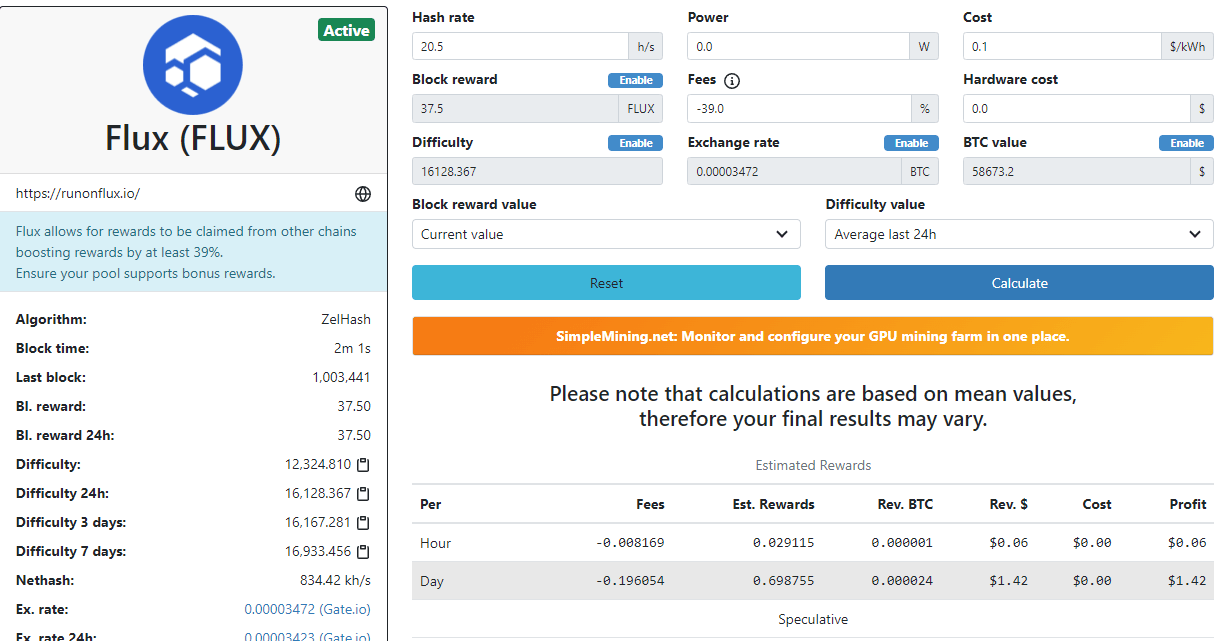Click the h/s unit label
Viewport: 1219px width, 641px height.
point(645,46)
